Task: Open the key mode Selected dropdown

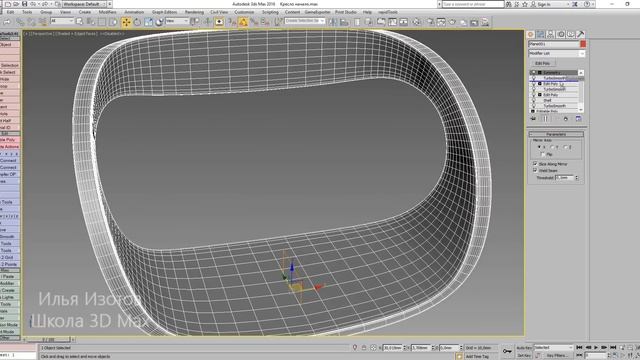Action: tap(554, 347)
